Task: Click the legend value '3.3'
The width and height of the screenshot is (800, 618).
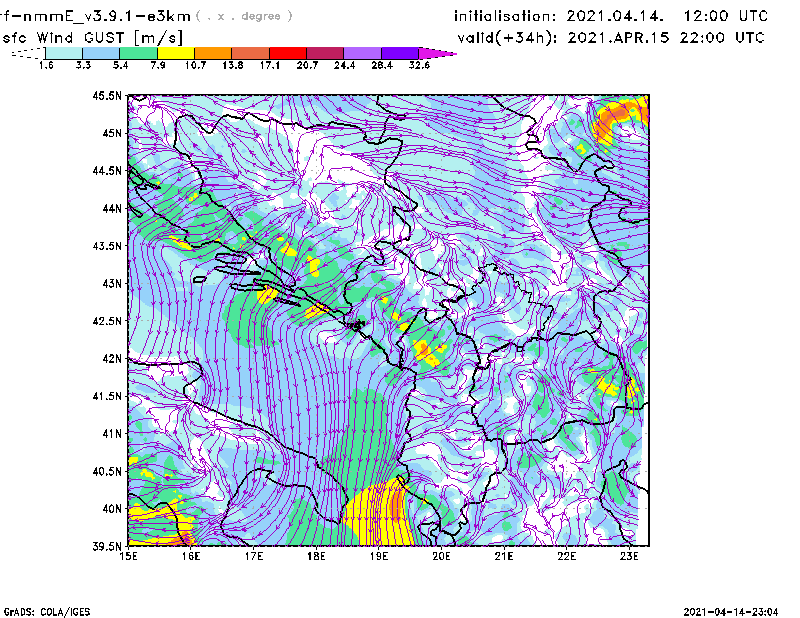Action: coord(83,65)
